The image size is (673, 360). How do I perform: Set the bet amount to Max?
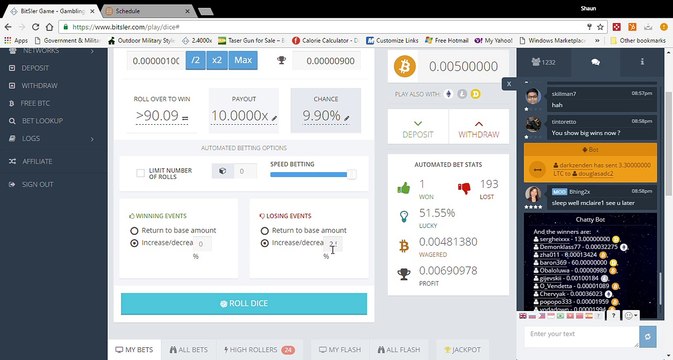[243, 61]
